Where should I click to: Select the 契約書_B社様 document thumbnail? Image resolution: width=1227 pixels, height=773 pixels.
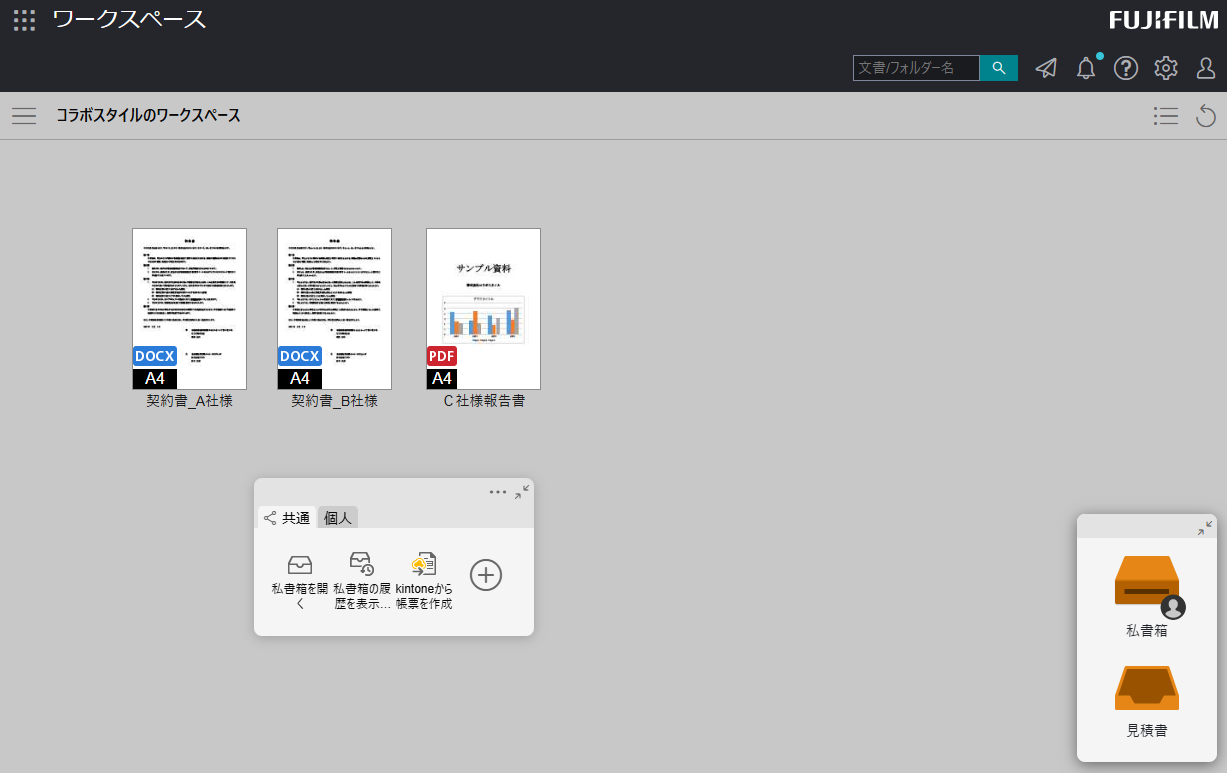334,309
